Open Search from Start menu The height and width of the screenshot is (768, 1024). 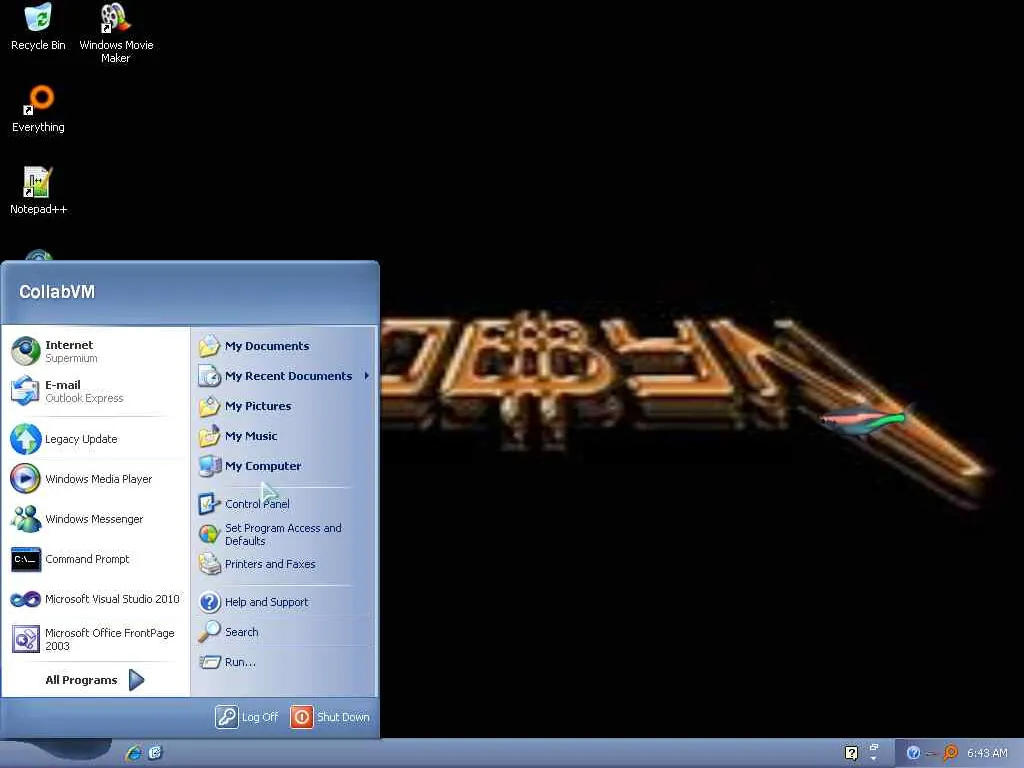285,632
